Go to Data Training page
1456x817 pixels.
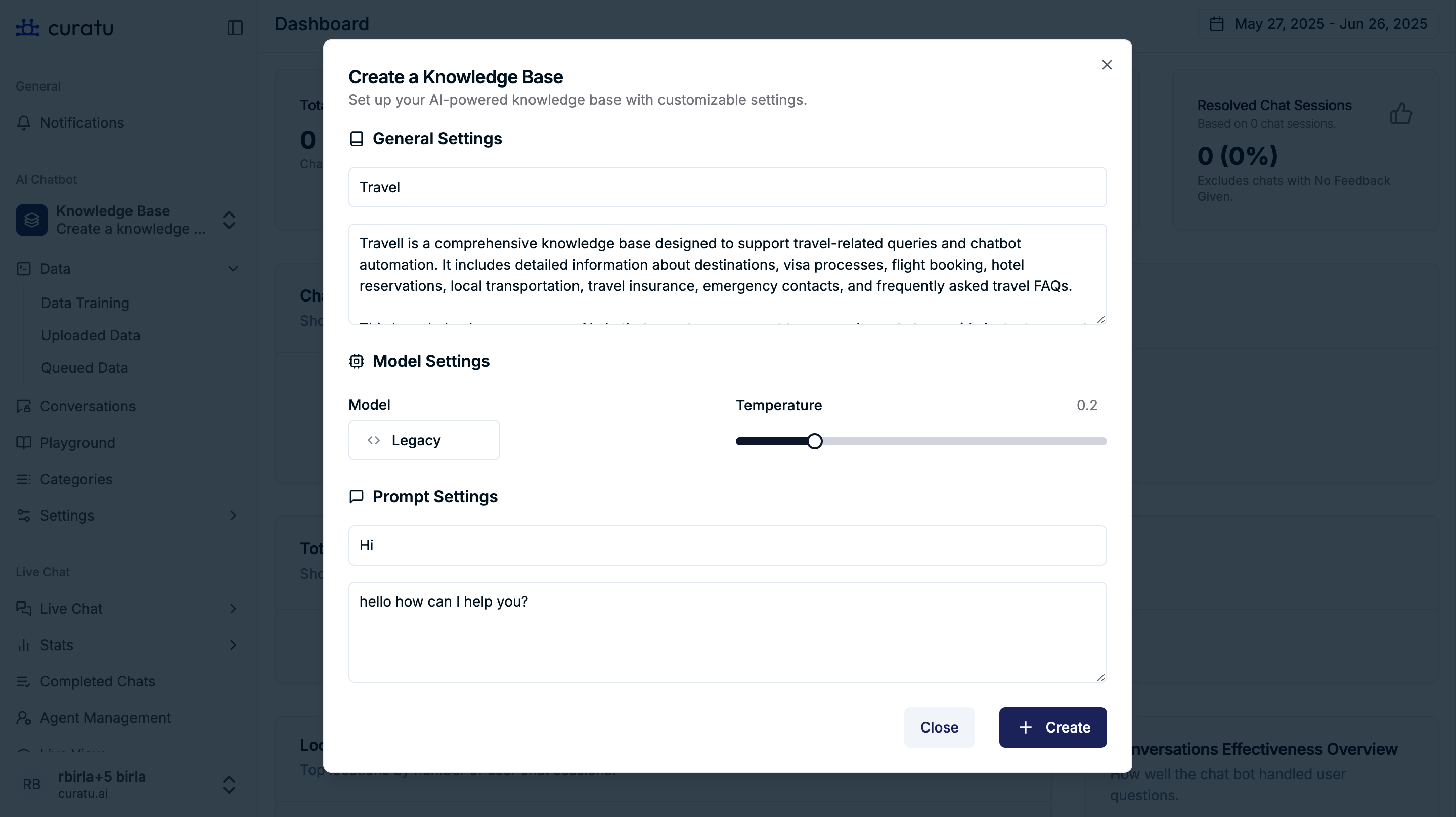[85, 303]
